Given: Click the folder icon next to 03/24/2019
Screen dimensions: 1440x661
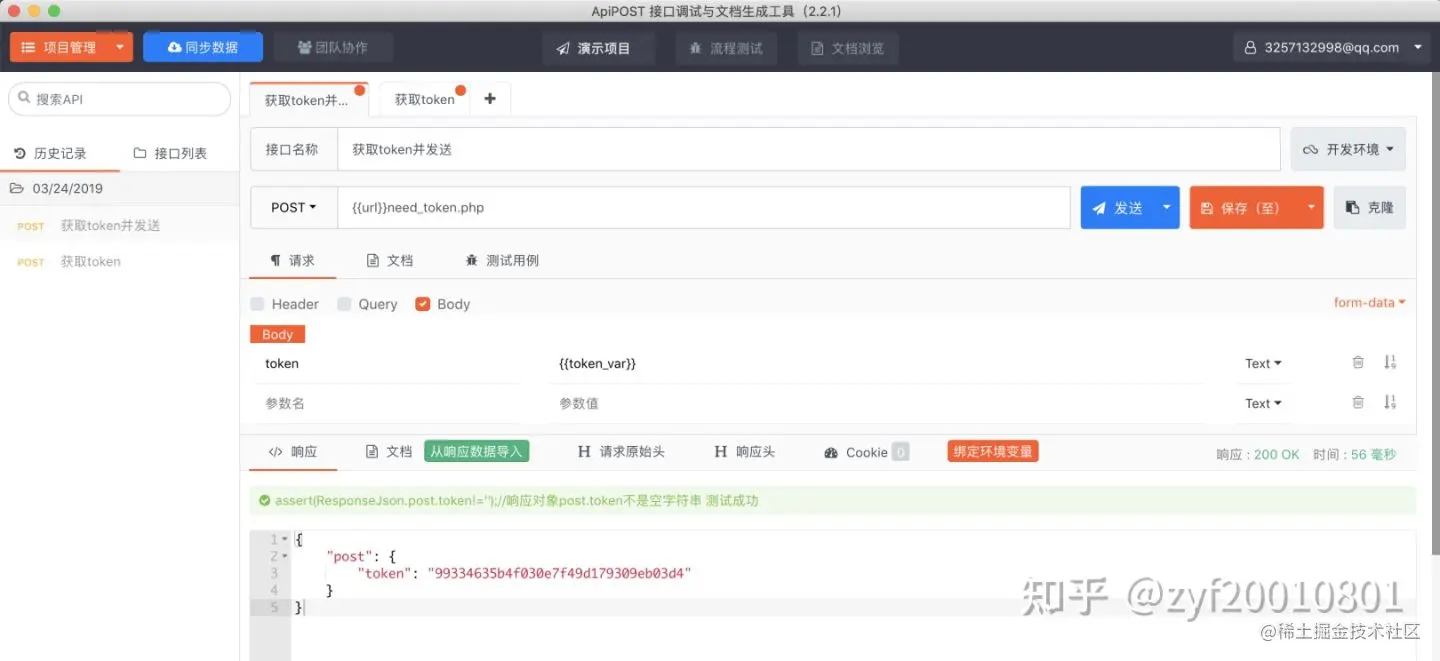Looking at the screenshot, I should point(17,188).
